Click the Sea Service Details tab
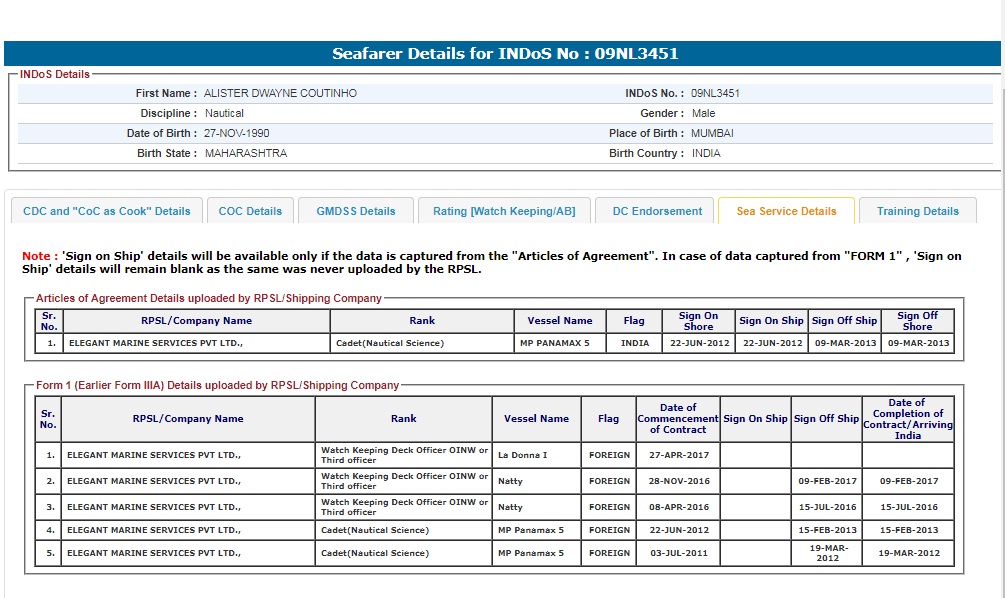 pyautogui.click(x=786, y=211)
